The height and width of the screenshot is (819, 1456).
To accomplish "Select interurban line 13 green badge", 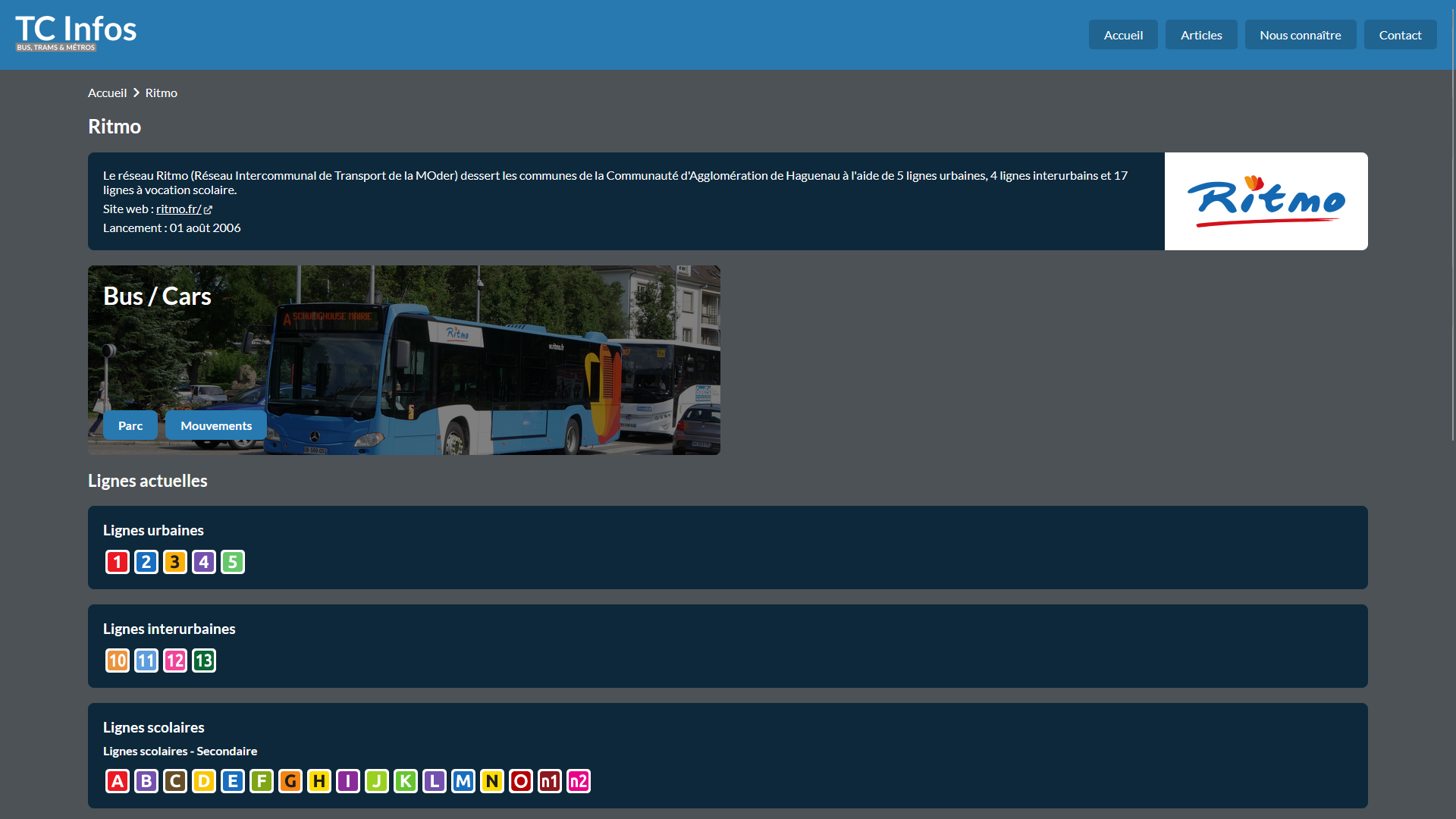I will point(204,661).
